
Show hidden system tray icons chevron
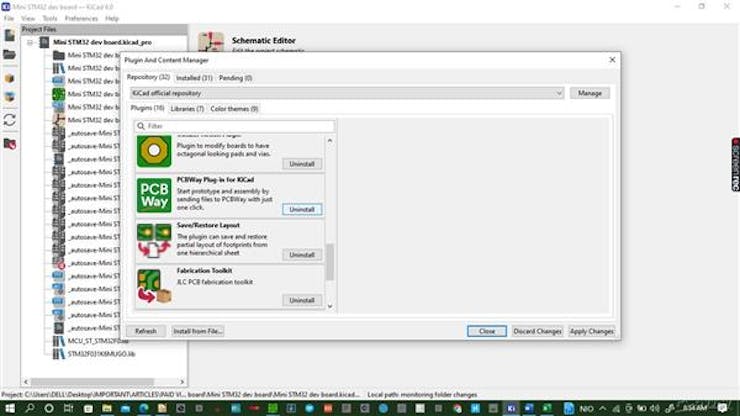(602, 408)
